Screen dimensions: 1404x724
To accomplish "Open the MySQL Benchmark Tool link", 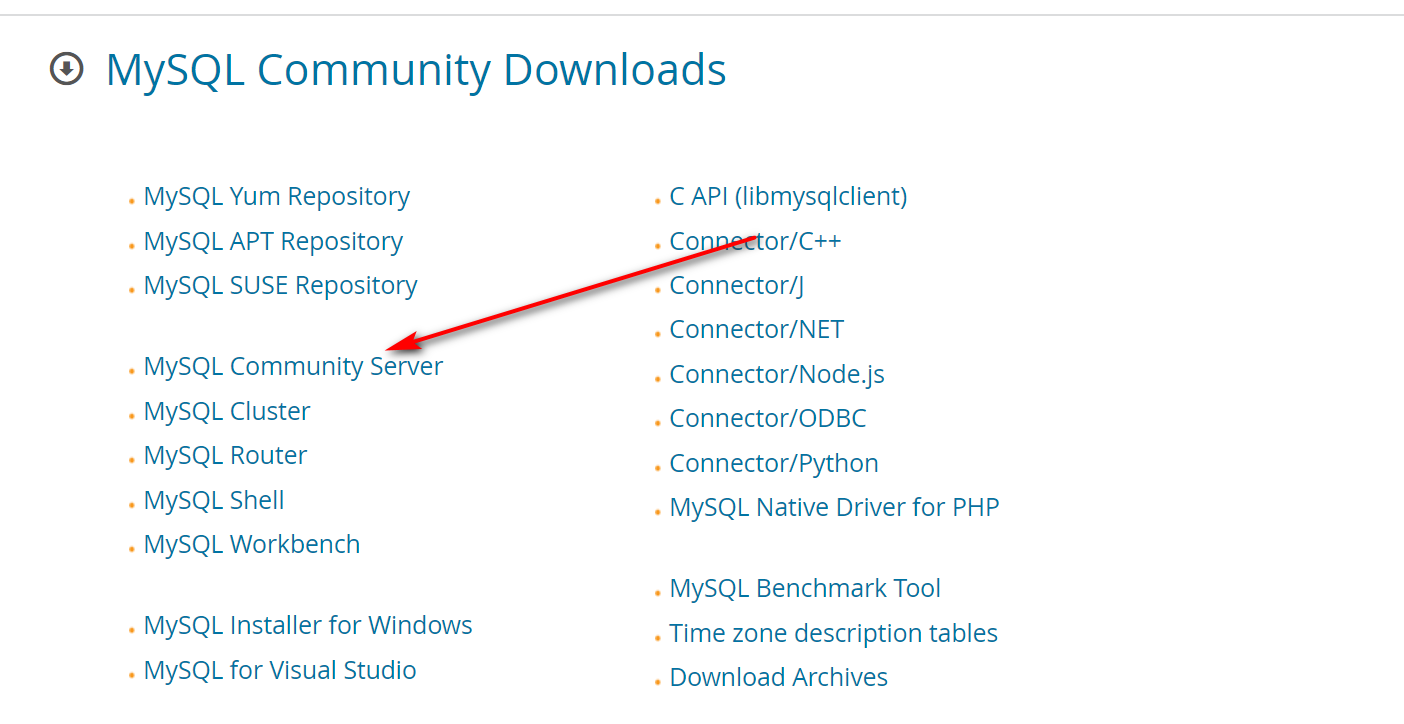I will (x=805, y=588).
